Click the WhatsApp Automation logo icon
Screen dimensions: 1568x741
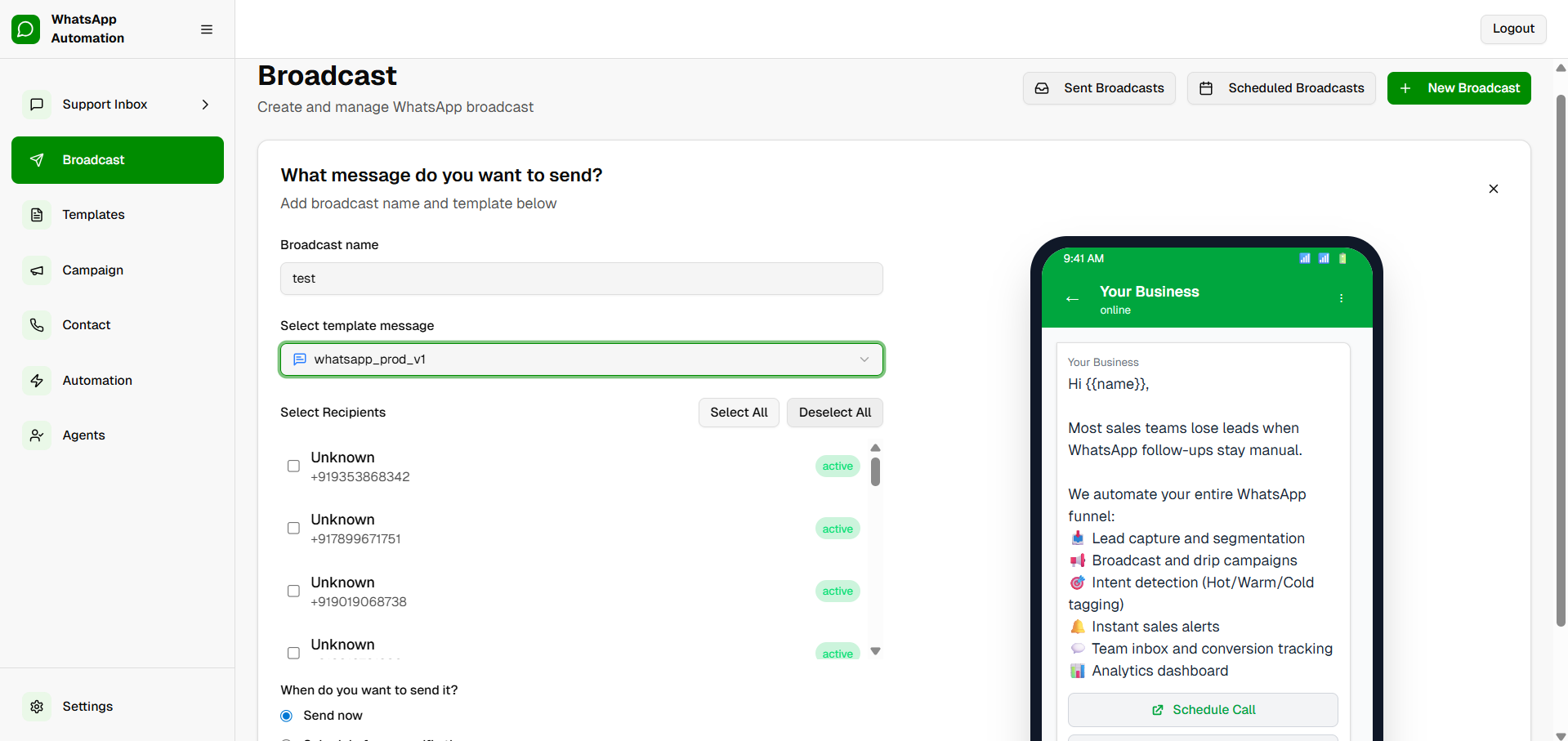tap(25, 29)
